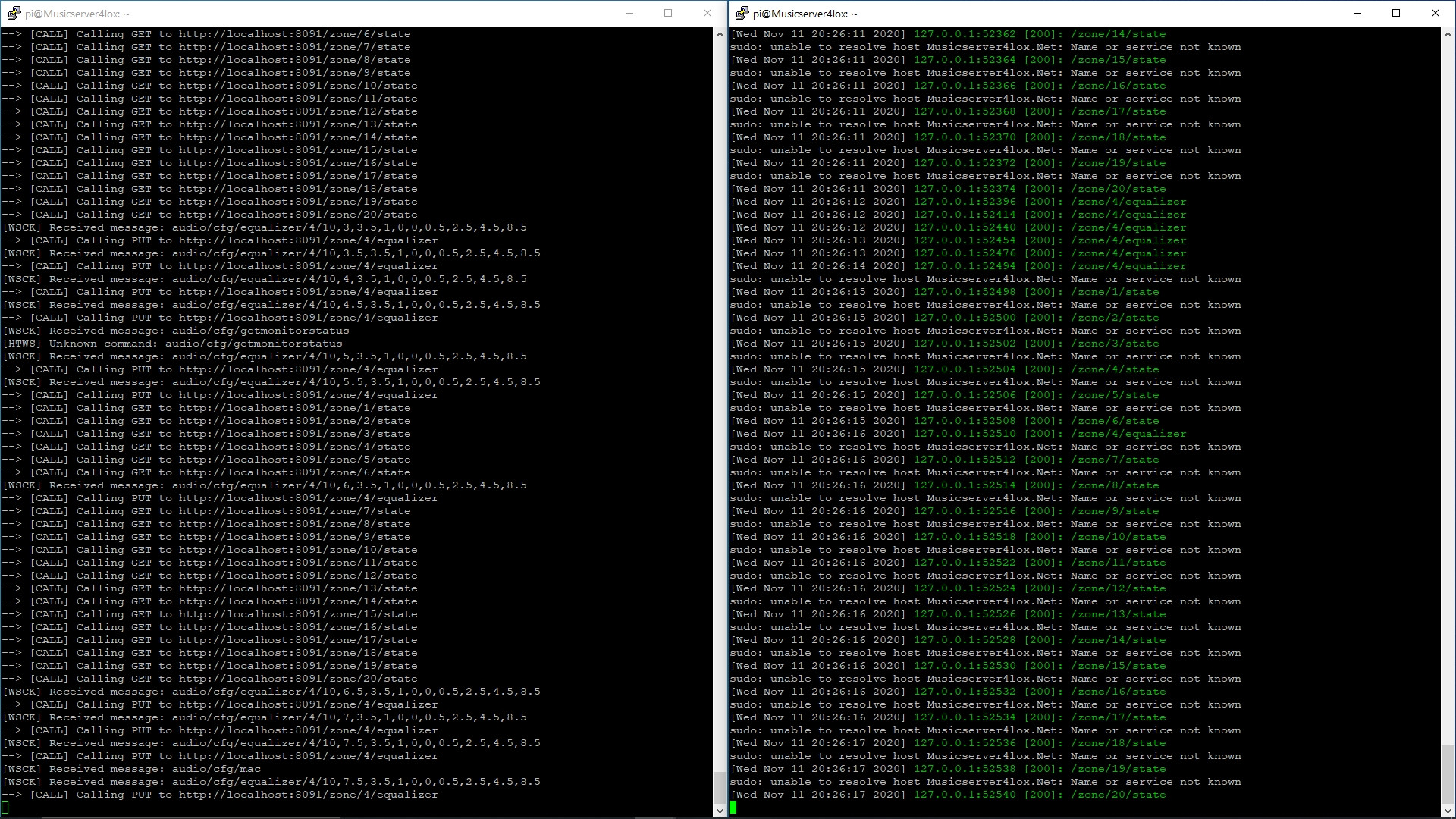Click the right terminal's scrollbar down arrow
Image resolution: width=1456 pixels, height=819 pixels.
(x=1448, y=811)
